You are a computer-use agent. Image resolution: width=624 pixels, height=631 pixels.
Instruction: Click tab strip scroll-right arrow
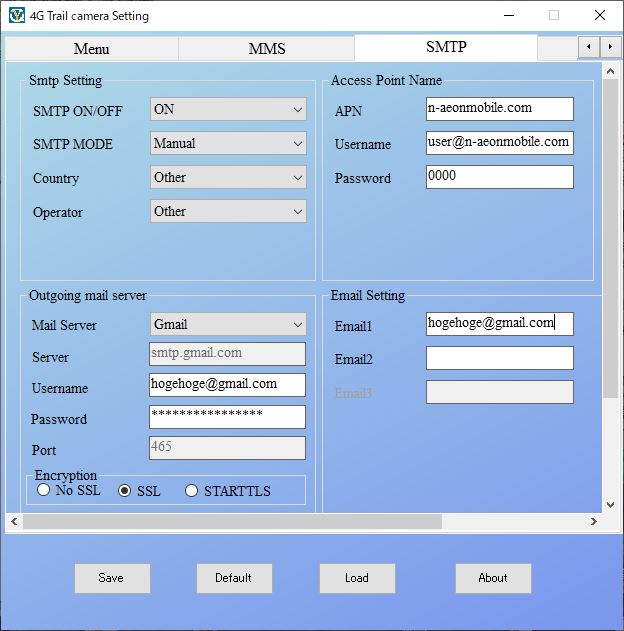click(x=610, y=47)
